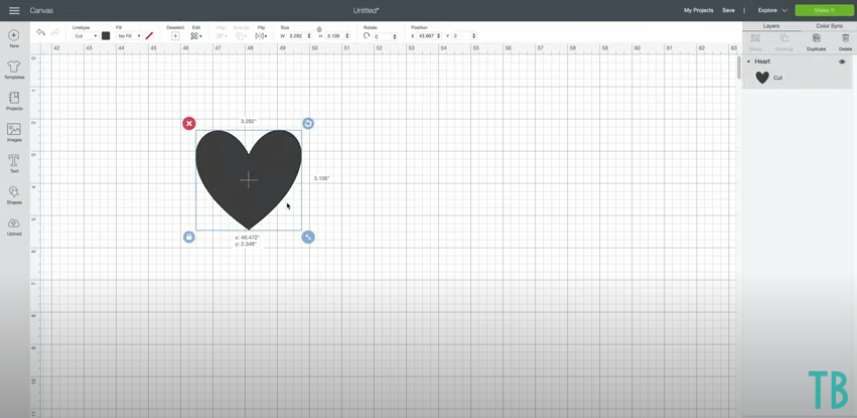
Task: Click the red delete handle on heart
Action: [189, 123]
